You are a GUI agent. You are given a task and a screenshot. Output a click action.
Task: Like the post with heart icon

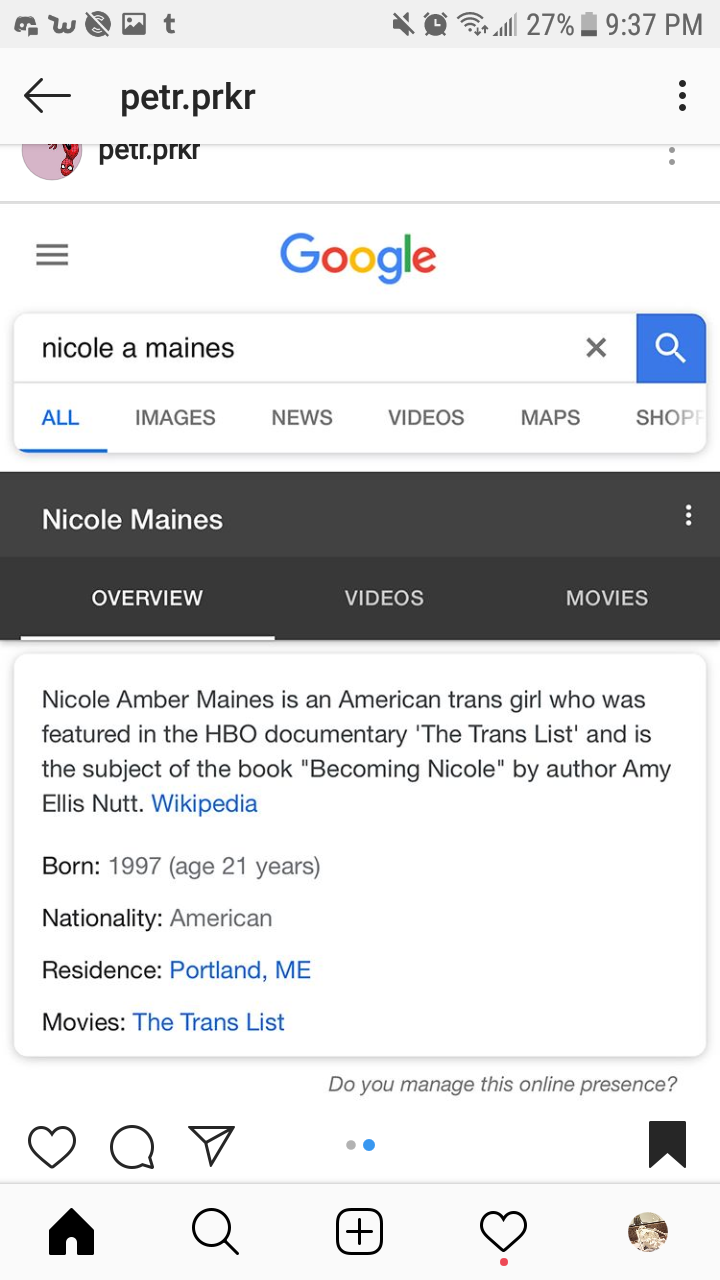[x=52, y=1146]
